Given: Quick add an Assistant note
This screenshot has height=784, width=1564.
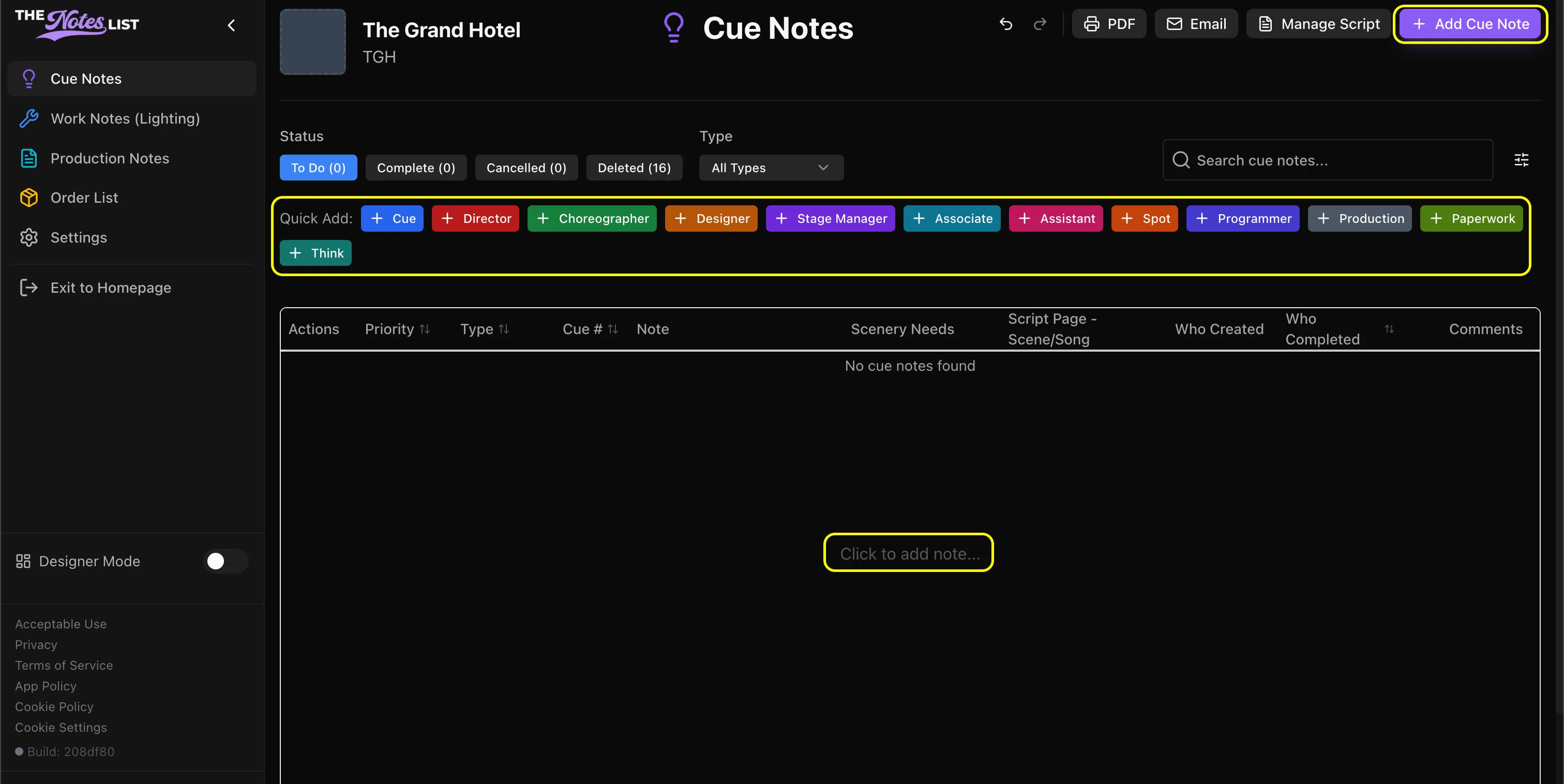Looking at the screenshot, I should pyautogui.click(x=1056, y=218).
